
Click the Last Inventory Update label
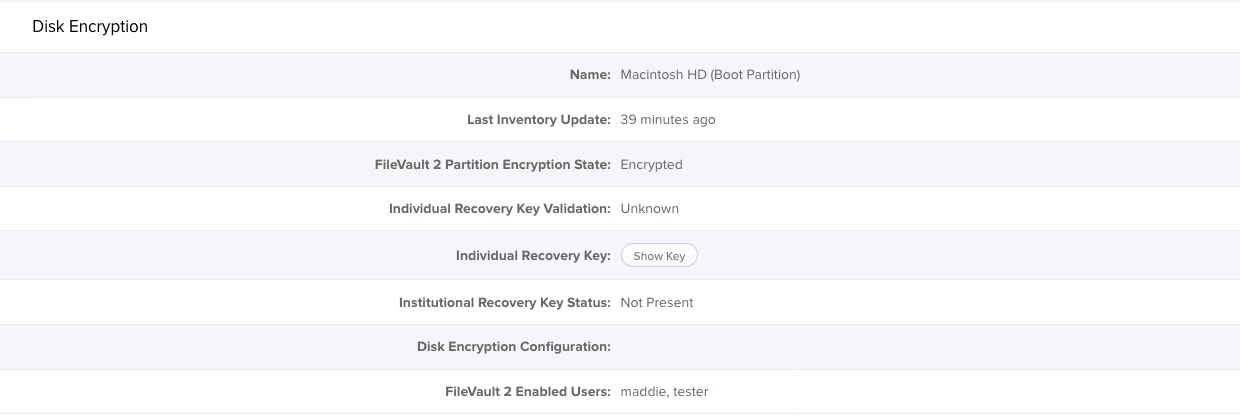[x=538, y=119]
